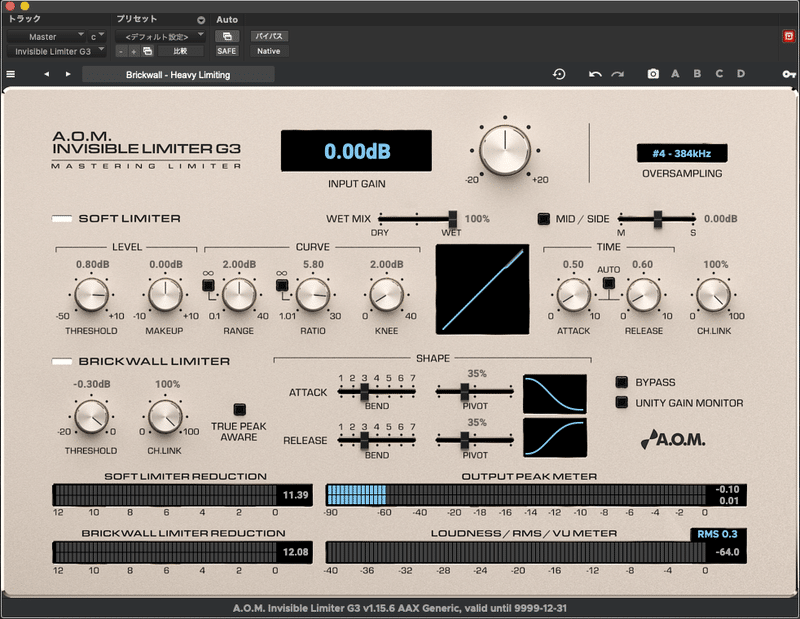Click the Brickwall CH.LINK knob
800x619 pixels.
point(165,416)
